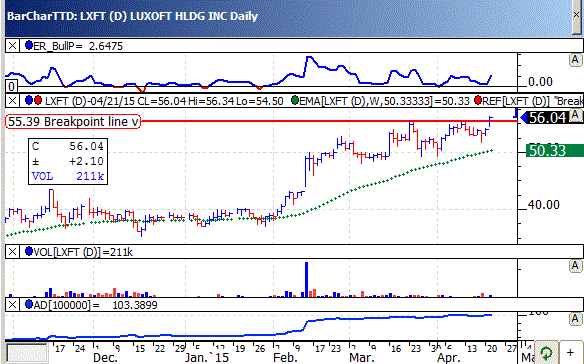The width and height of the screenshot is (584, 364).
Task: Click the tall blue volume spike bar
Action: [x=307, y=279]
